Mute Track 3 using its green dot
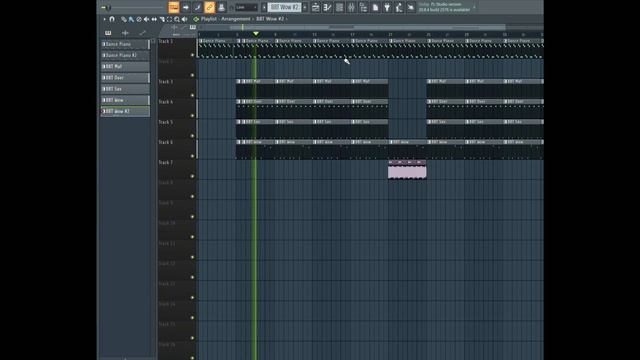The width and height of the screenshot is (640, 360). [192, 96]
